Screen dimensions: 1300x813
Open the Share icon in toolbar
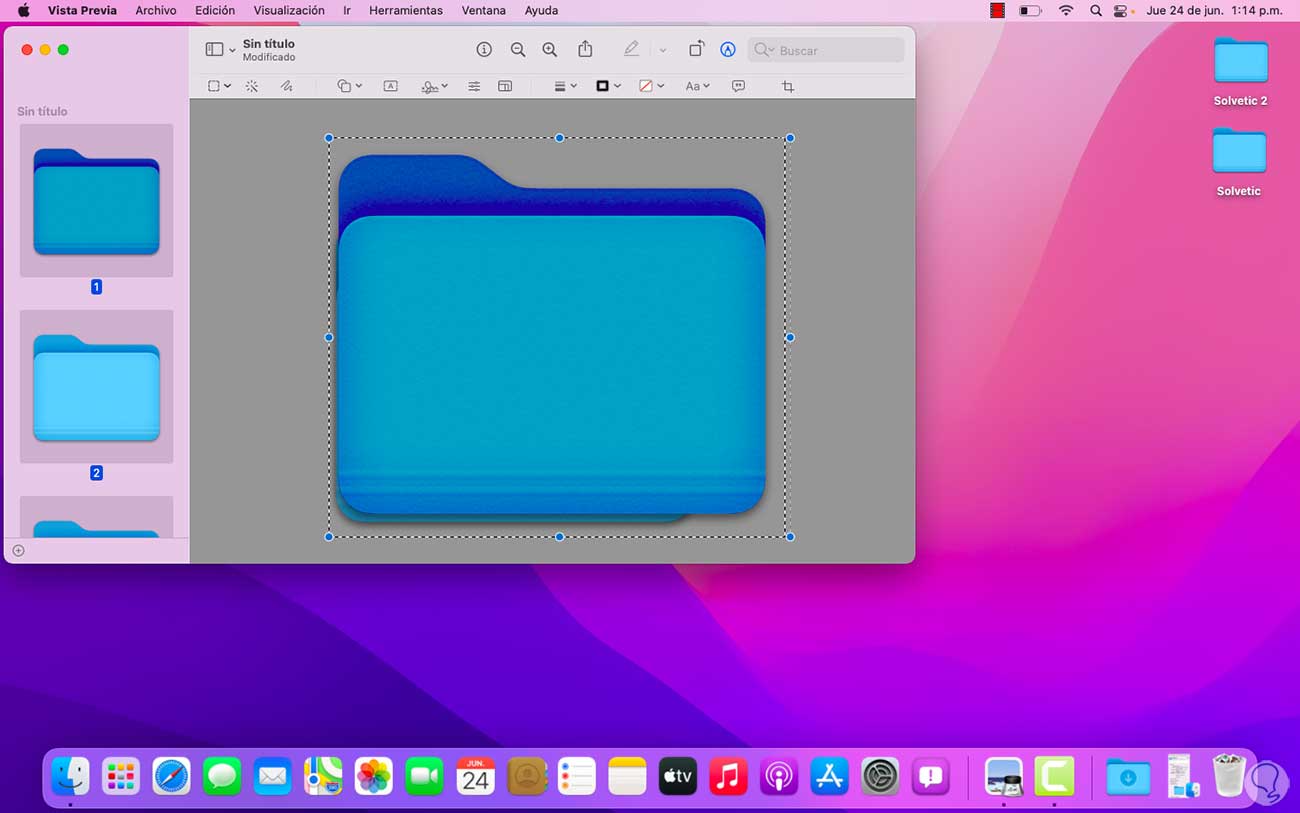pyautogui.click(x=586, y=50)
